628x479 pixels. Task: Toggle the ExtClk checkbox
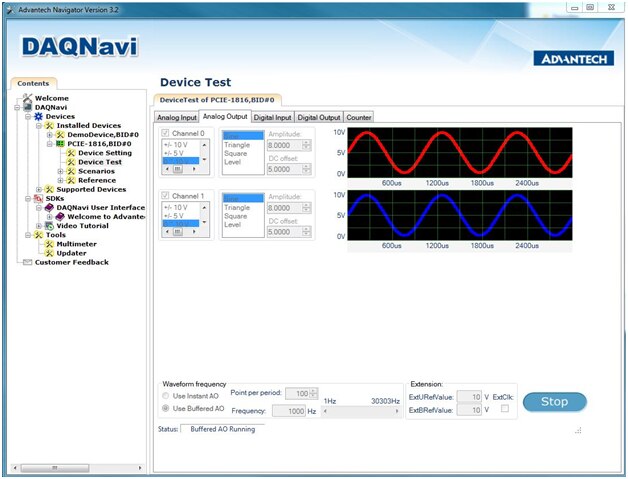[x=505, y=408]
